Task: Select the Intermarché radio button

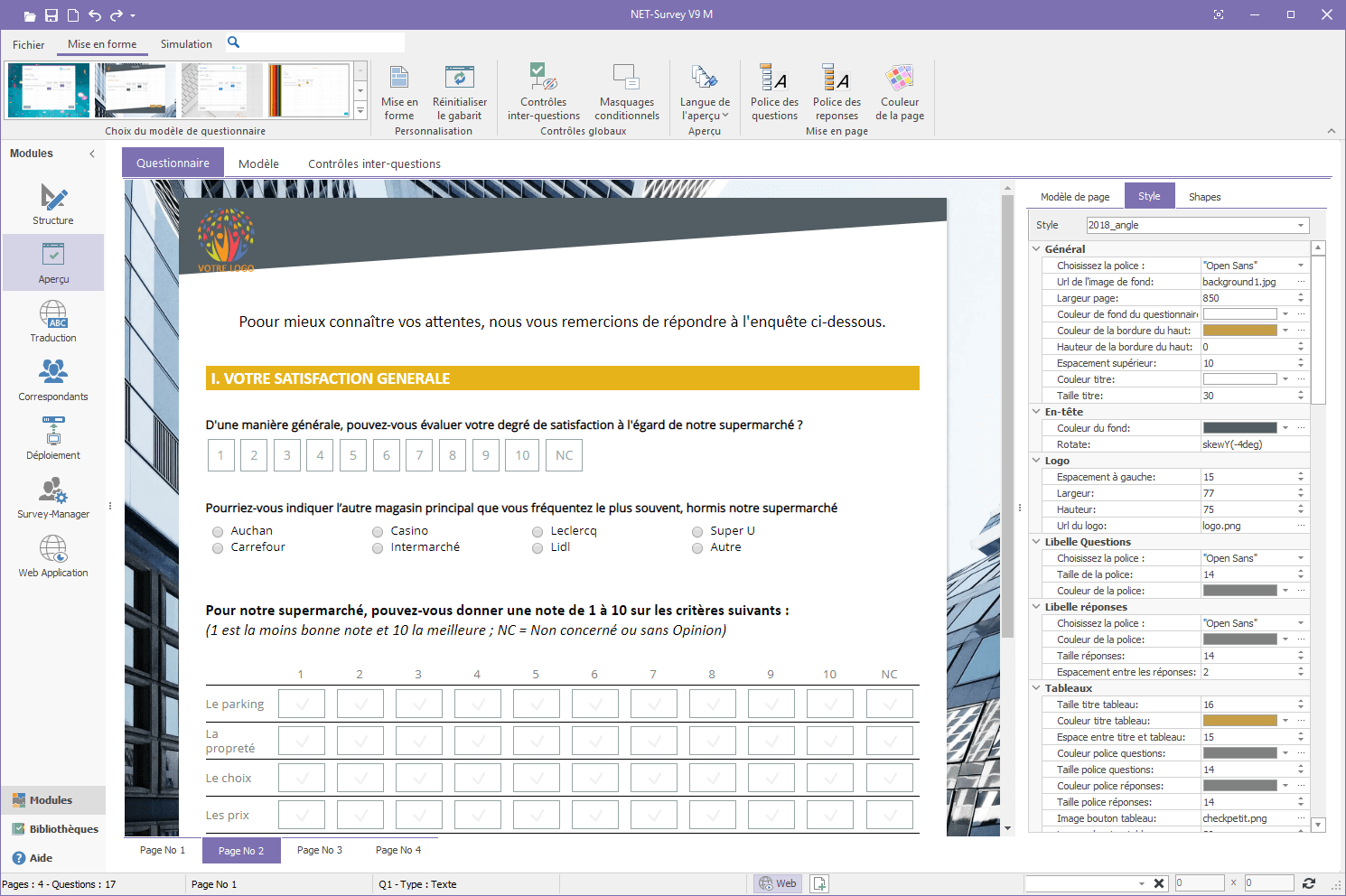Action: click(x=378, y=548)
